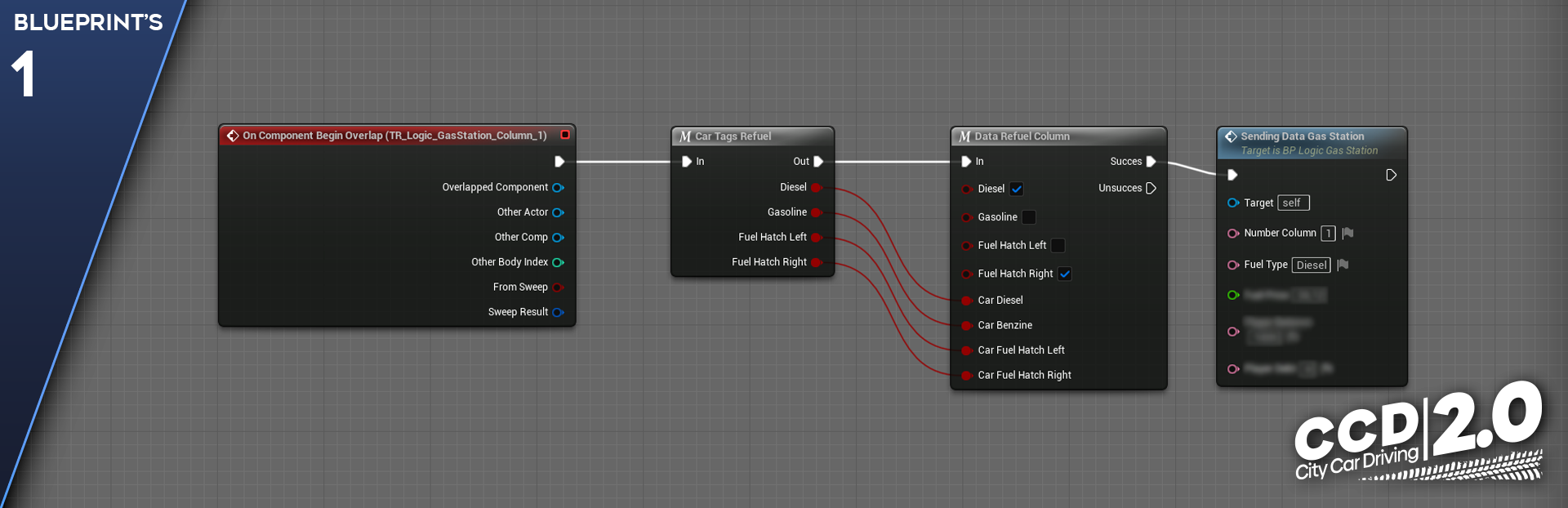Click the Overlapped Component output pin
The width and height of the screenshot is (1568, 508).
pyautogui.click(x=558, y=188)
